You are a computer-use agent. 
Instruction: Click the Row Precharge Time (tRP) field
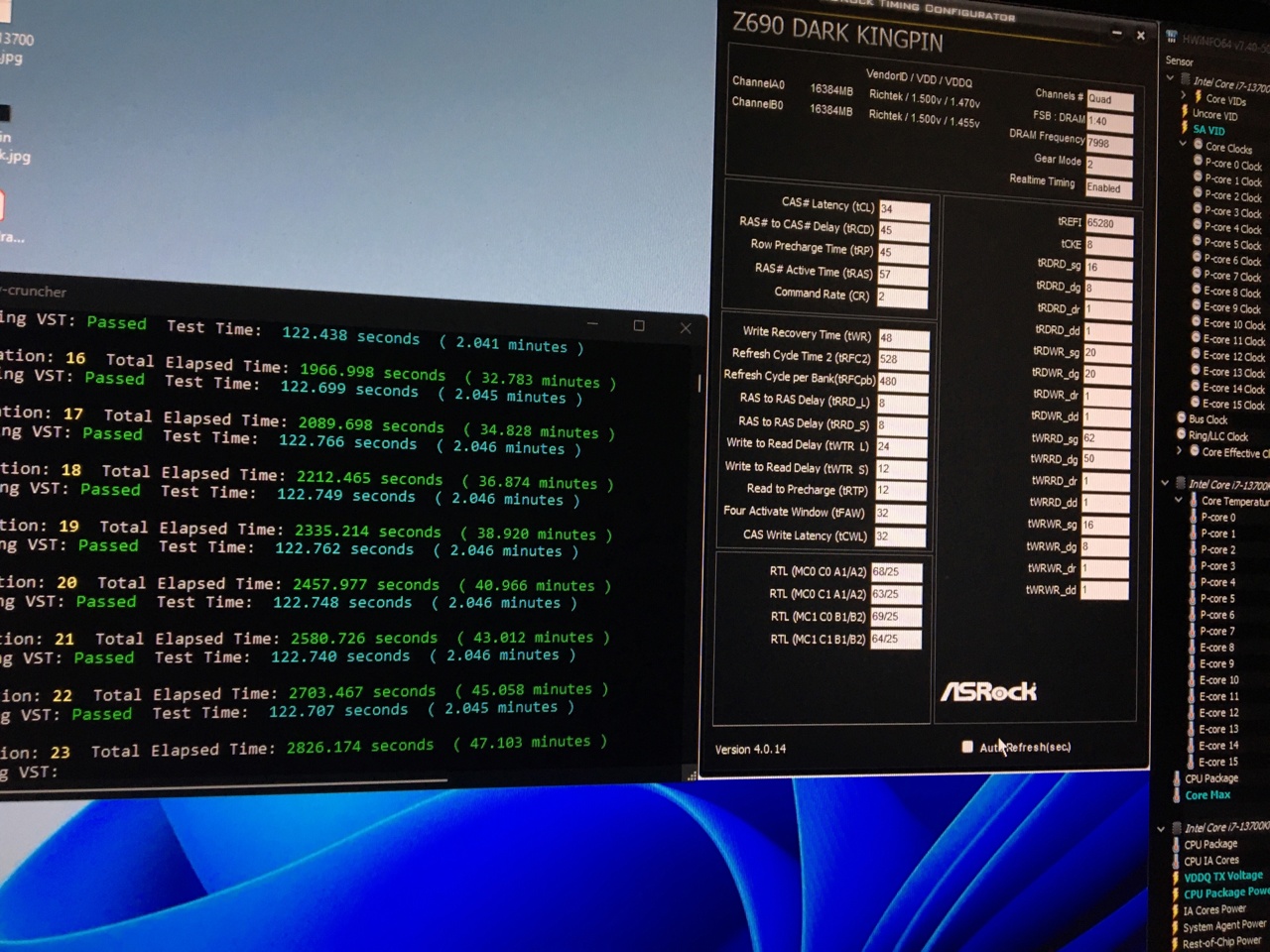tap(903, 253)
